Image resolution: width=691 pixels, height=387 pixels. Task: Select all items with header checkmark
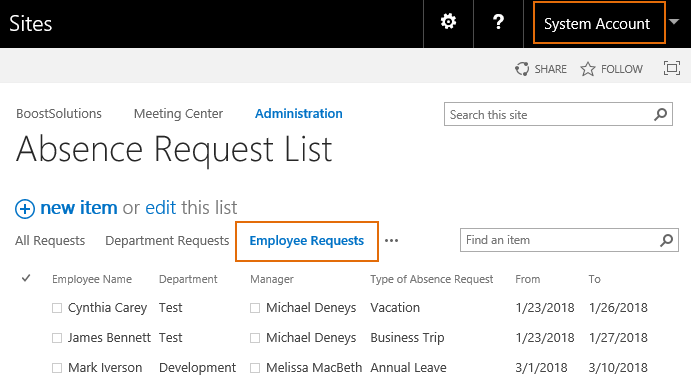pos(26,278)
